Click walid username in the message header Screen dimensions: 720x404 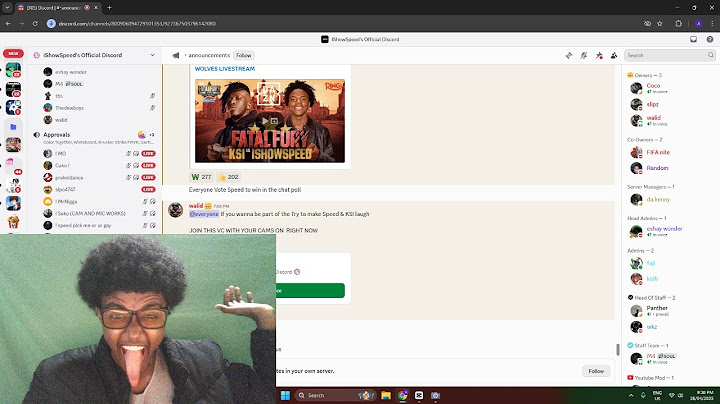[x=196, y=206]
